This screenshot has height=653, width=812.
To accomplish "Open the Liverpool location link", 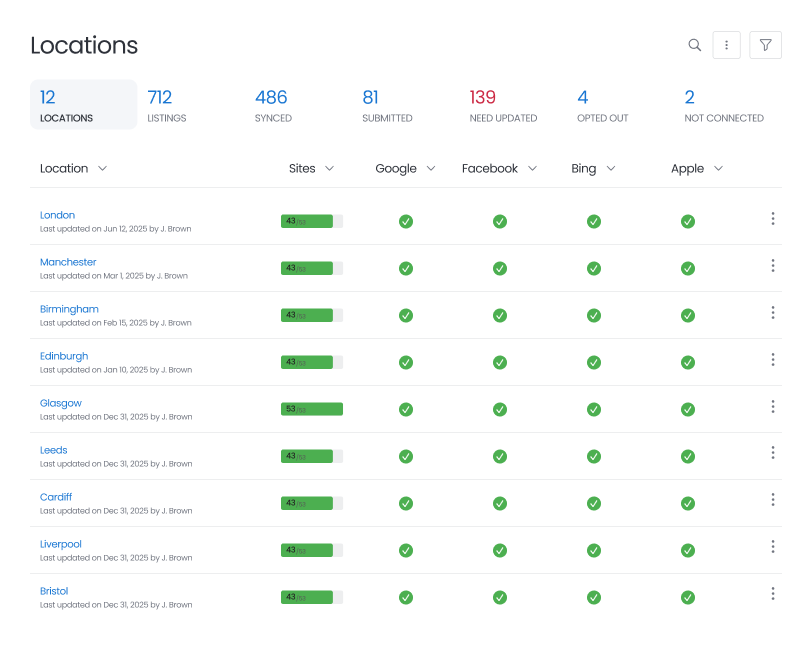I will (x=61, y=544).
